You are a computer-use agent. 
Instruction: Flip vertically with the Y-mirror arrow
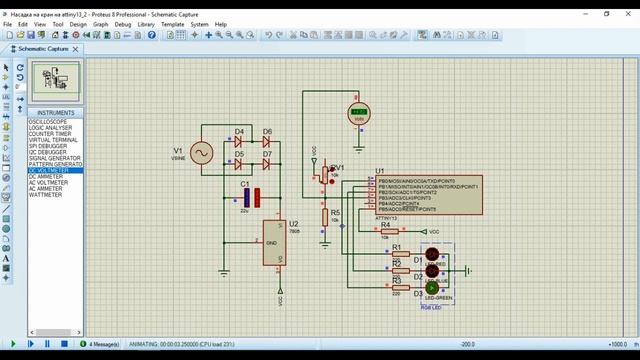(20, 109)
